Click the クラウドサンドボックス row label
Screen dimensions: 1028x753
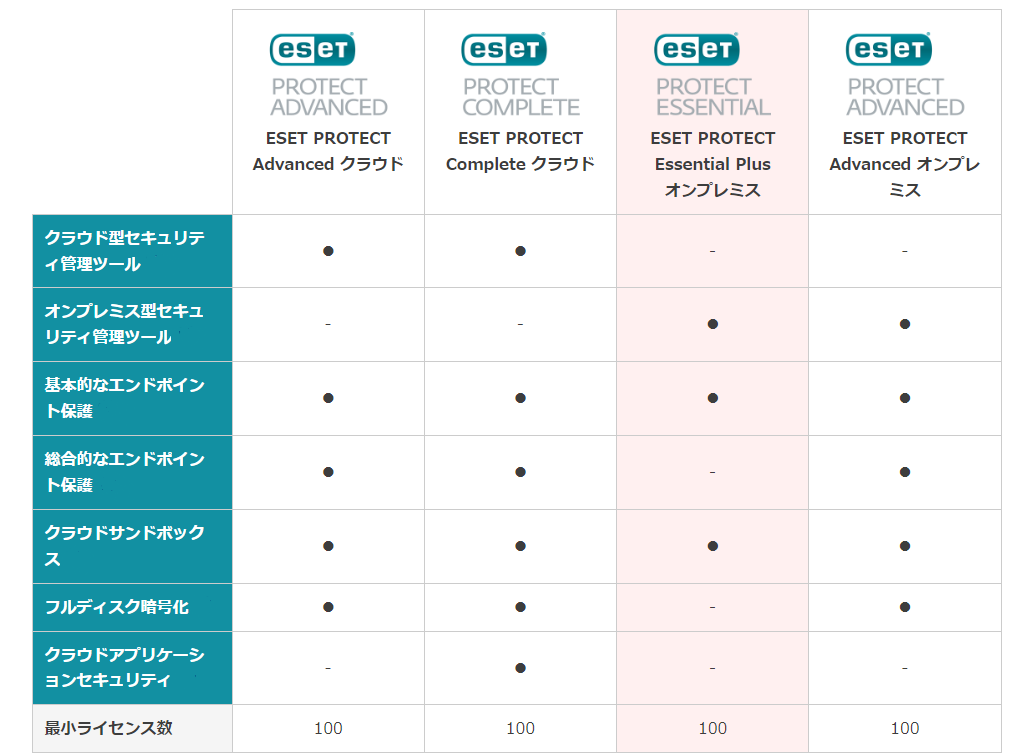pos(132,547)
